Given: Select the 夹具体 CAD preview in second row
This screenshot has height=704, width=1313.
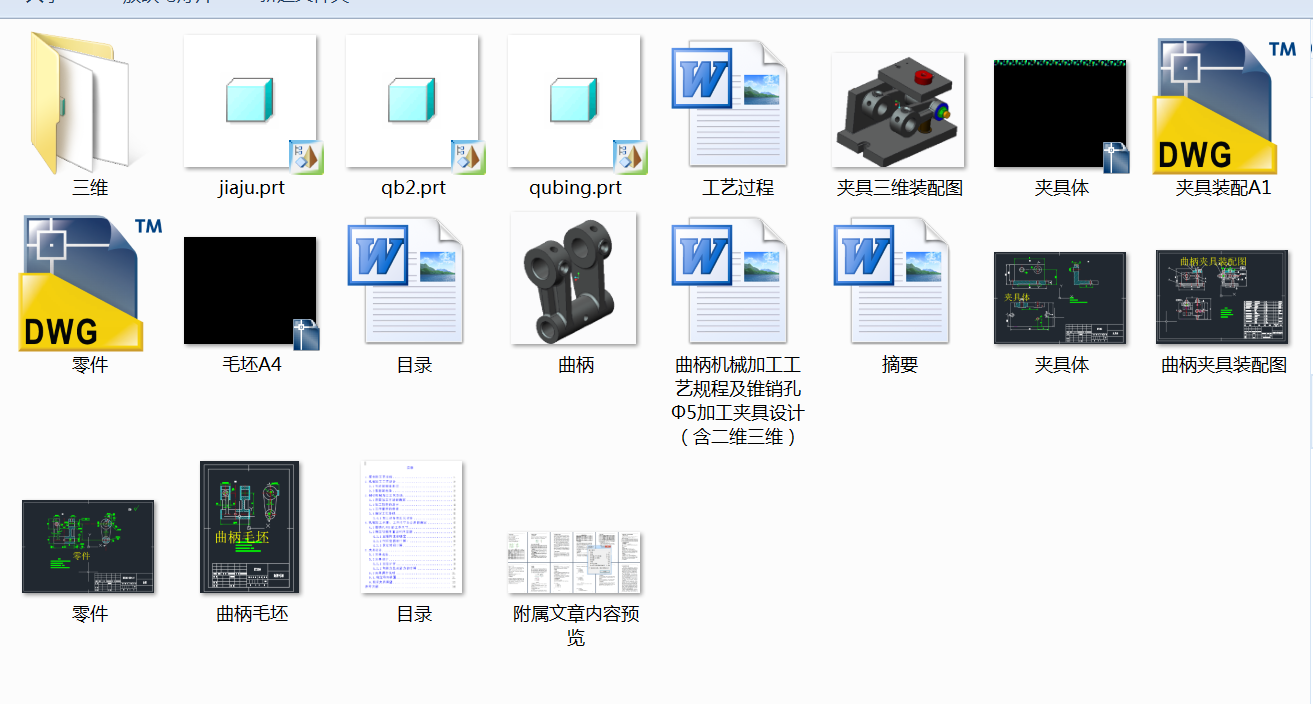Looking at the screenshot, I should (1060, 297).
